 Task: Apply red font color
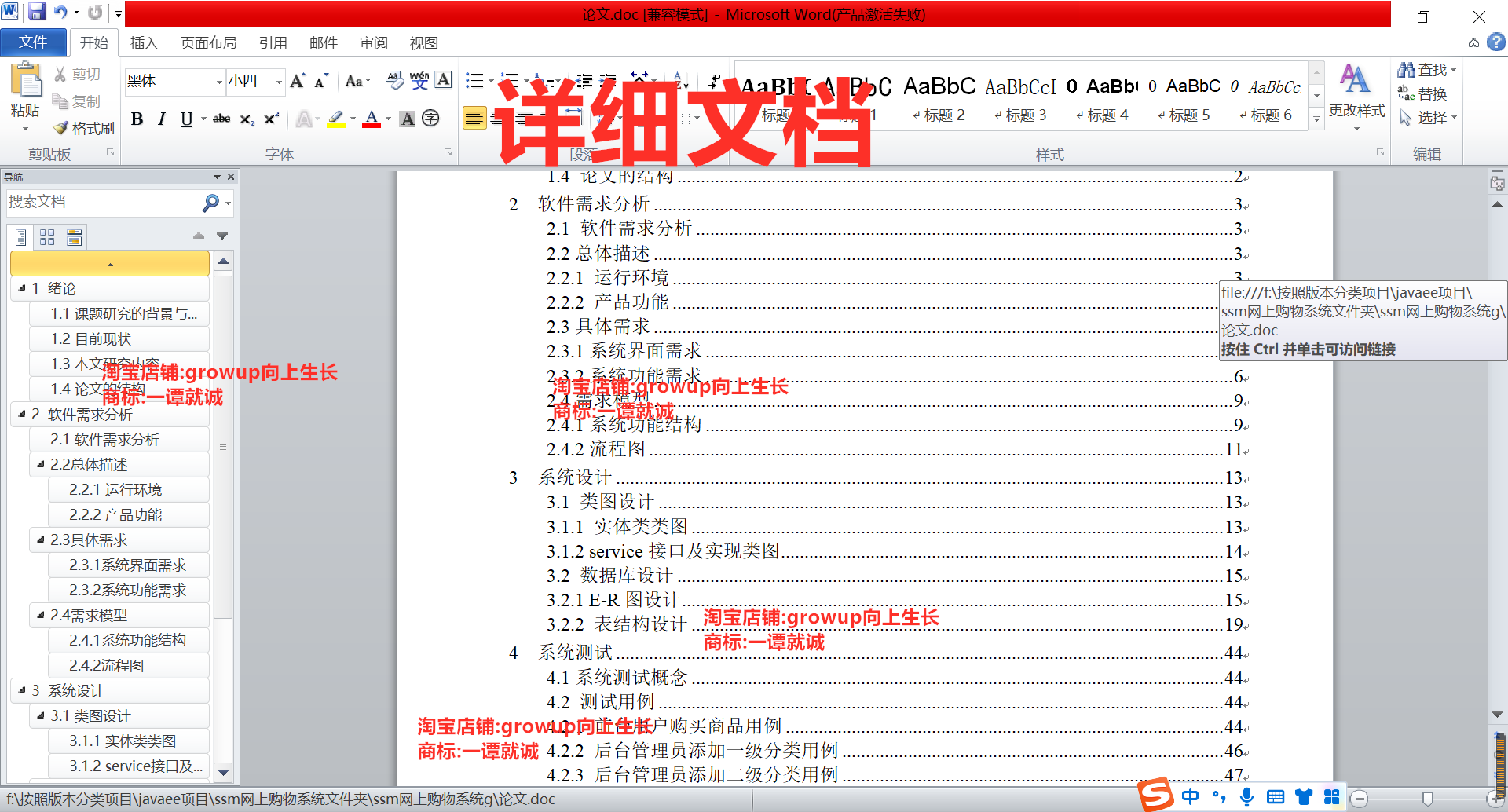point(372,119)
